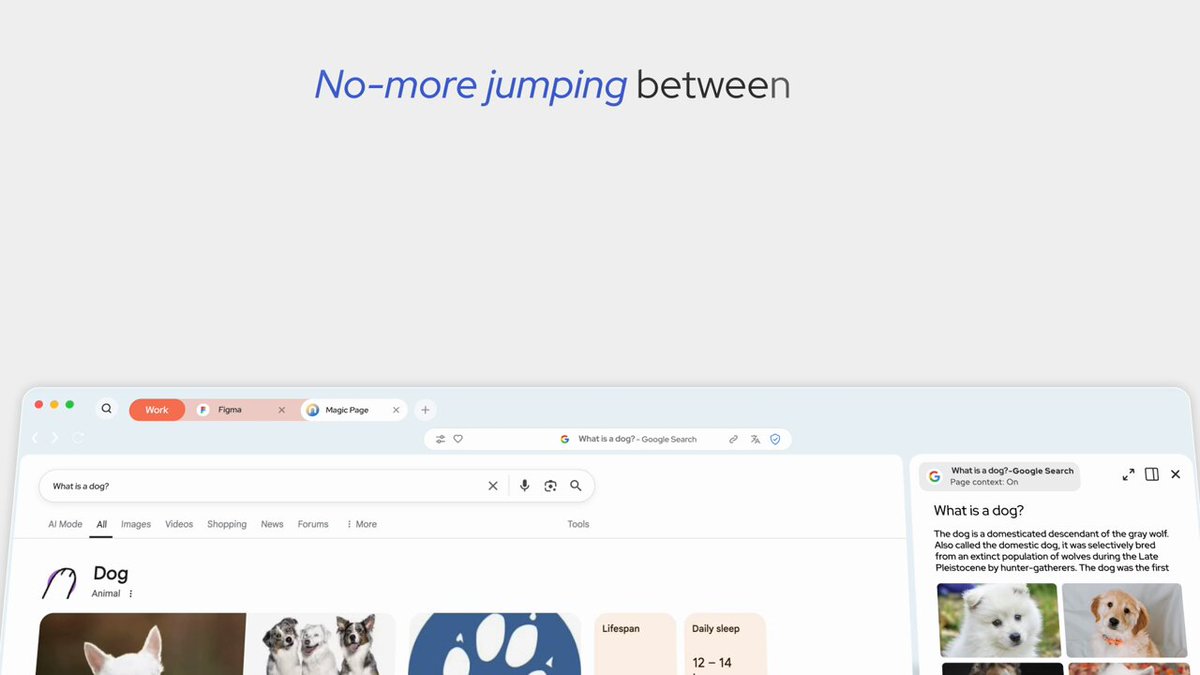Screen dimensions: 1200x675
Task: Open the translate icon in address bar
Action: [755, 439]
